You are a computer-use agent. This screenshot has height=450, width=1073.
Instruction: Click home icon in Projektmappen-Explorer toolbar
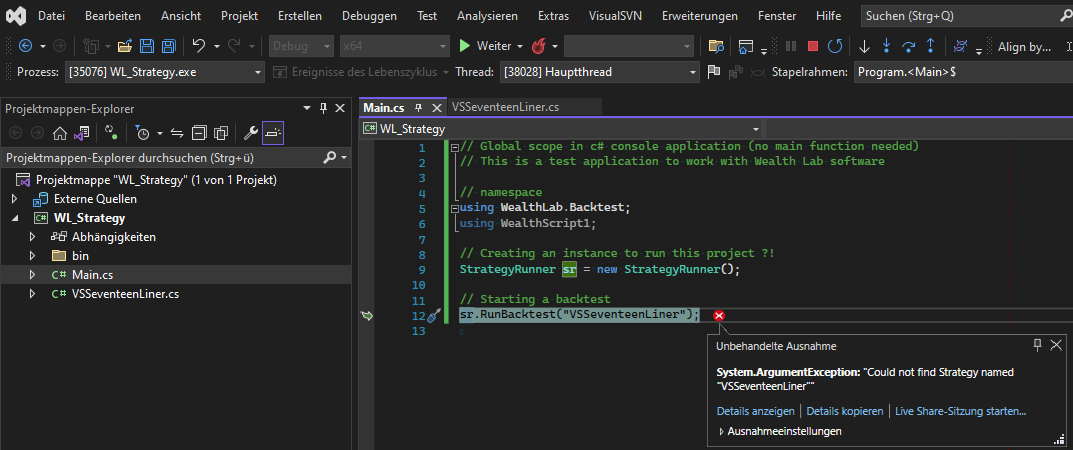[60, 133]
